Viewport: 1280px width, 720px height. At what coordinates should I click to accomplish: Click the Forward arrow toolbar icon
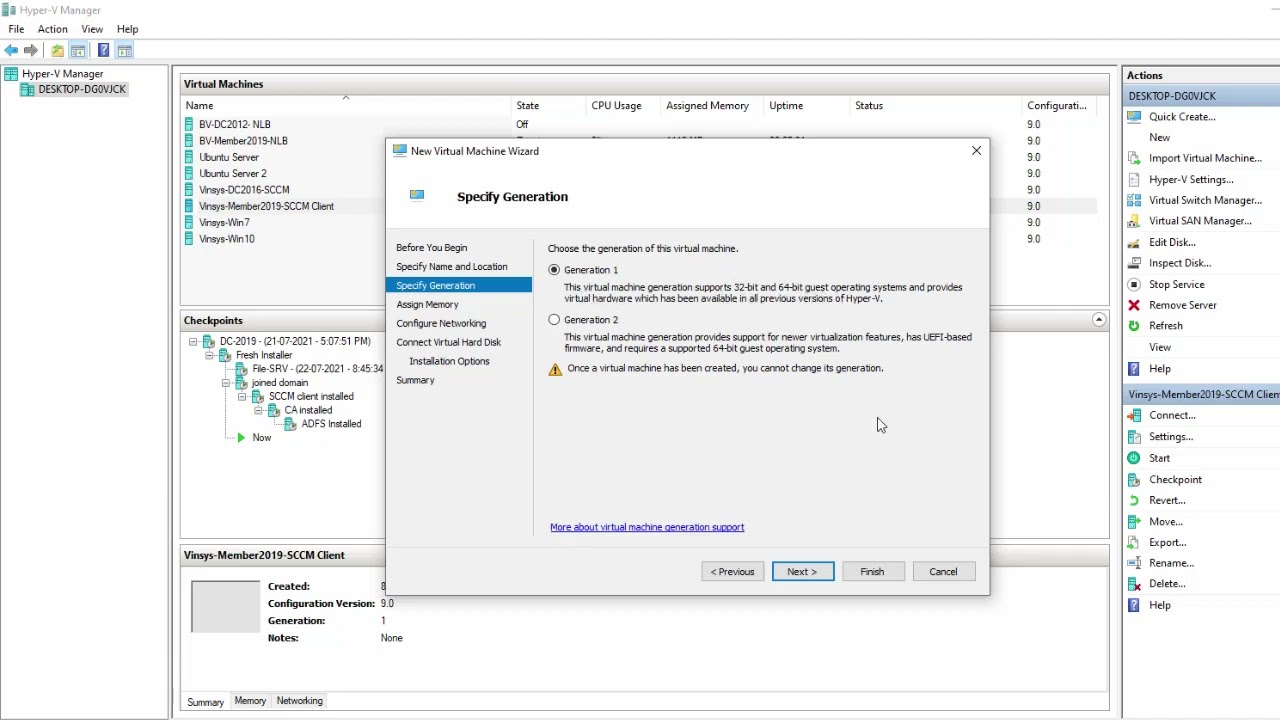point(31,50)
